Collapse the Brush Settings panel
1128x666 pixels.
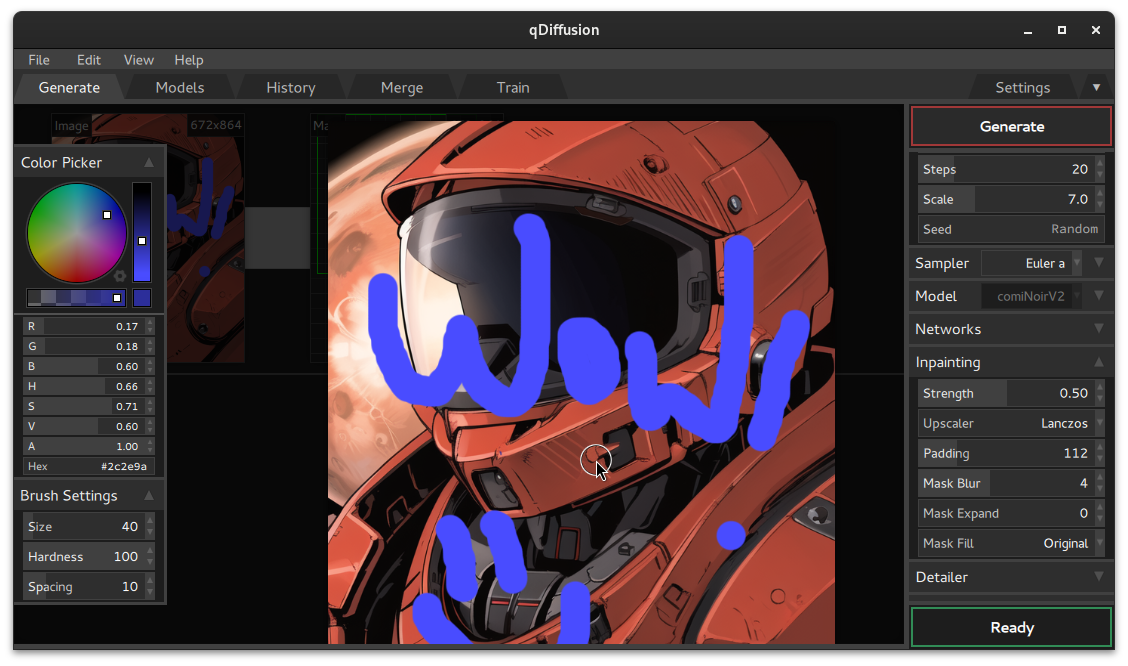coord(149,496)
